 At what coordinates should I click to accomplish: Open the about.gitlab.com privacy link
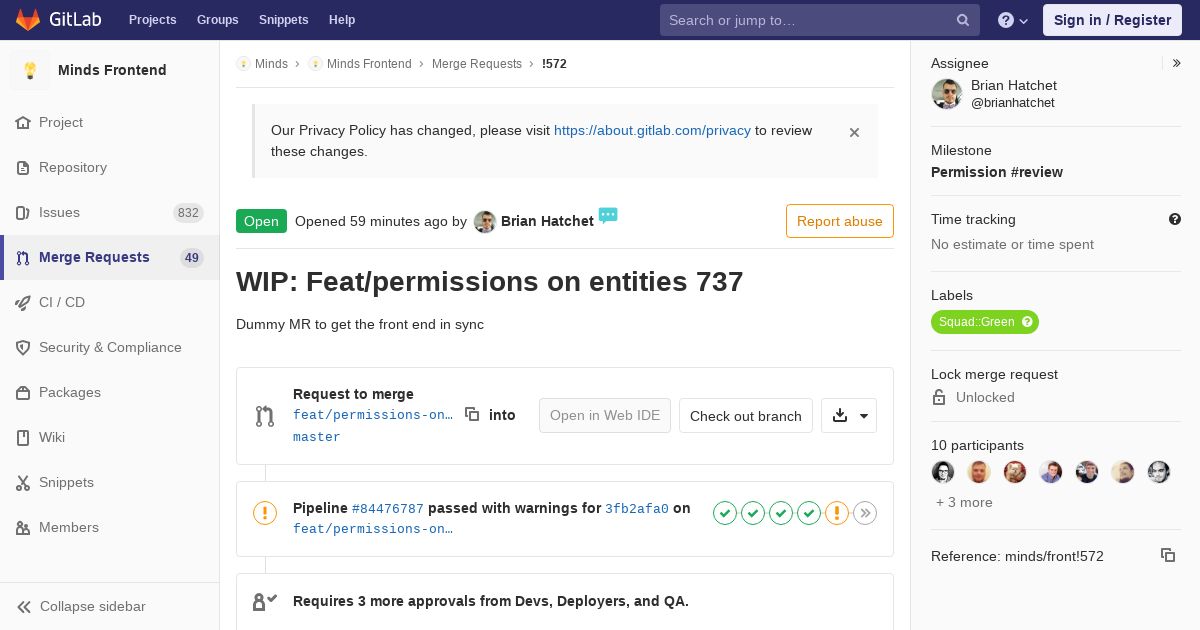(x=652, y=130)
